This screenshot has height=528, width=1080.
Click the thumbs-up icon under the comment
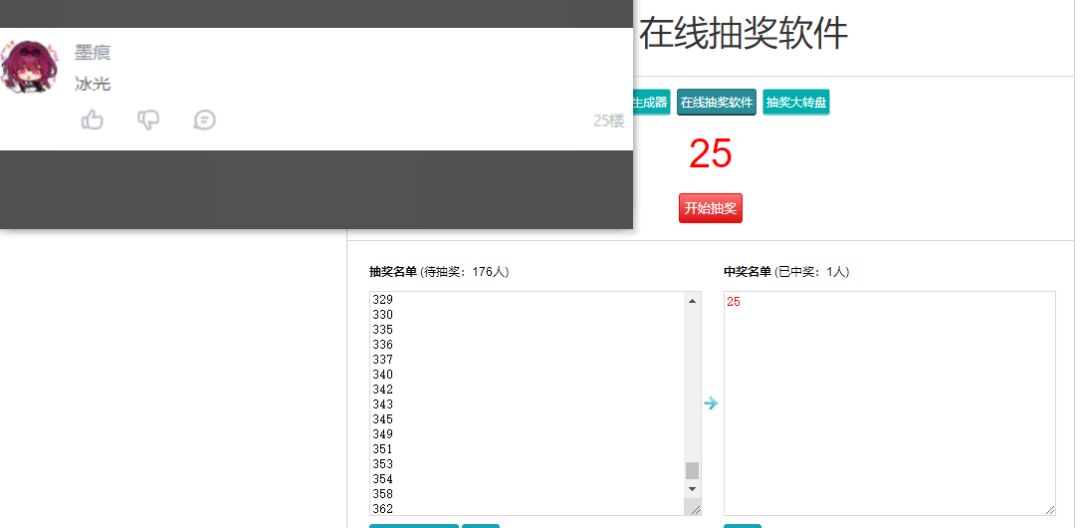click(x=92, y=120)
